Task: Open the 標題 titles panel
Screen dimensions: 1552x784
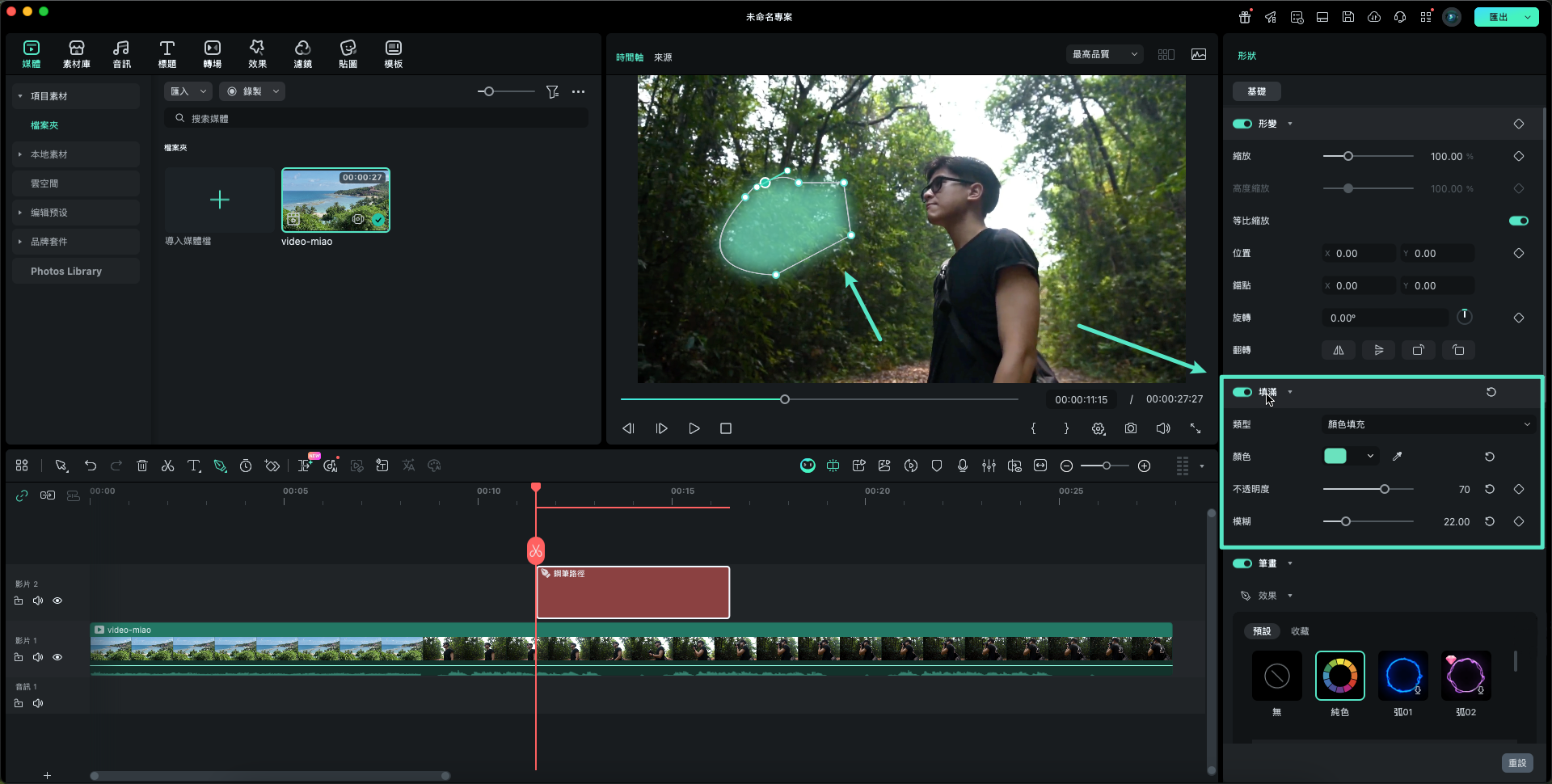Action: [x=167, y=53]
